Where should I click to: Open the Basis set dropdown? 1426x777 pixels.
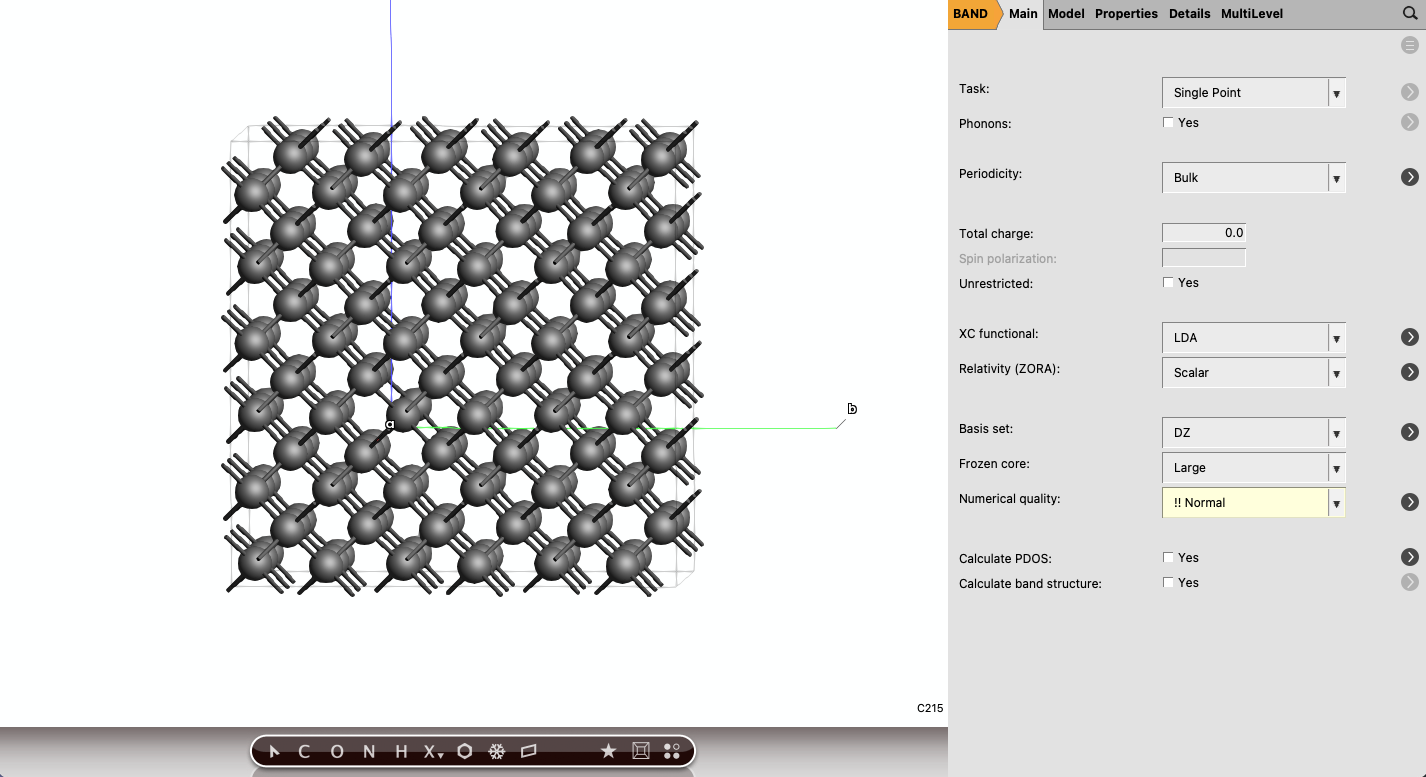[1336, 432]
